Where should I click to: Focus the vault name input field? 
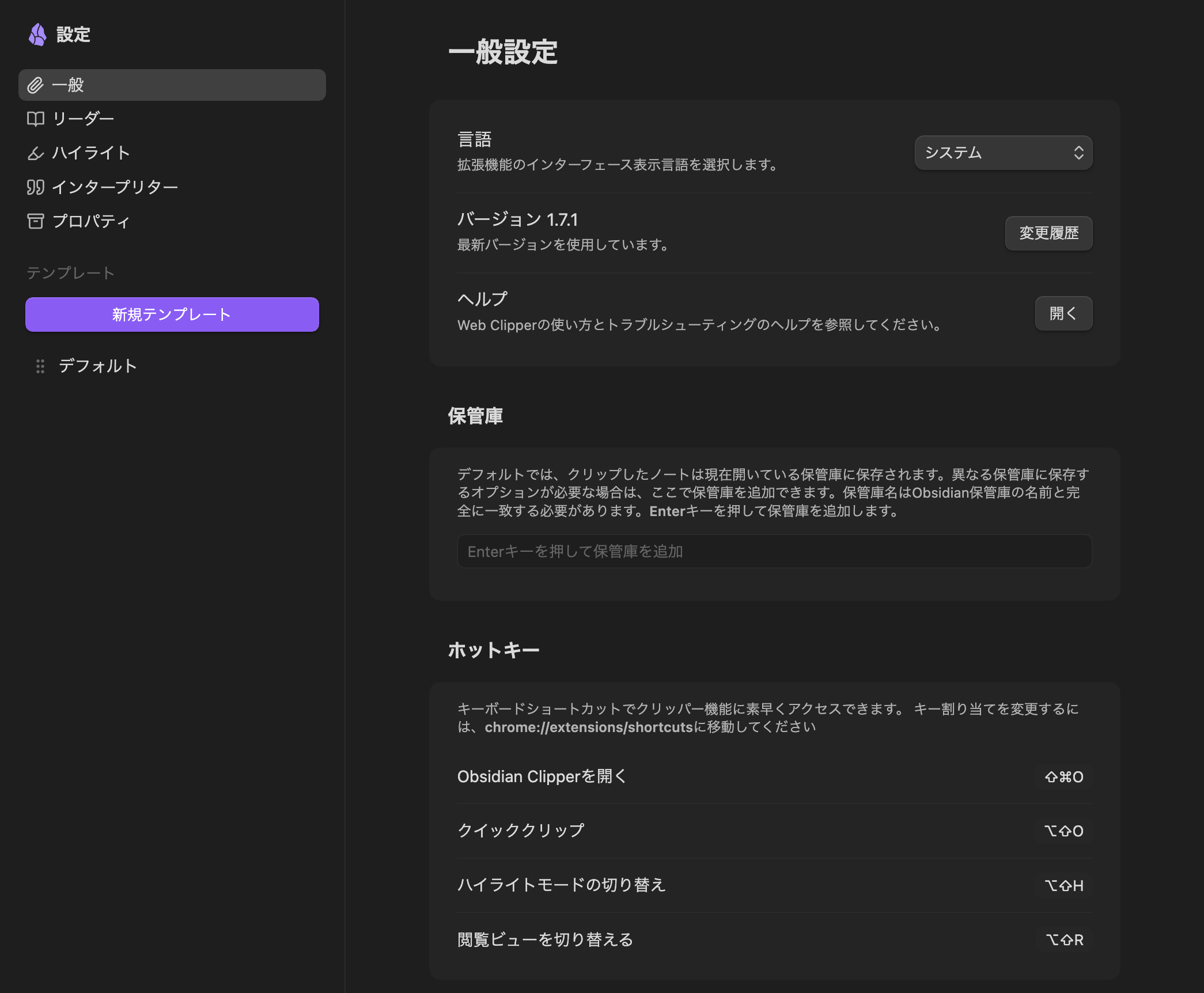[775, 552]
